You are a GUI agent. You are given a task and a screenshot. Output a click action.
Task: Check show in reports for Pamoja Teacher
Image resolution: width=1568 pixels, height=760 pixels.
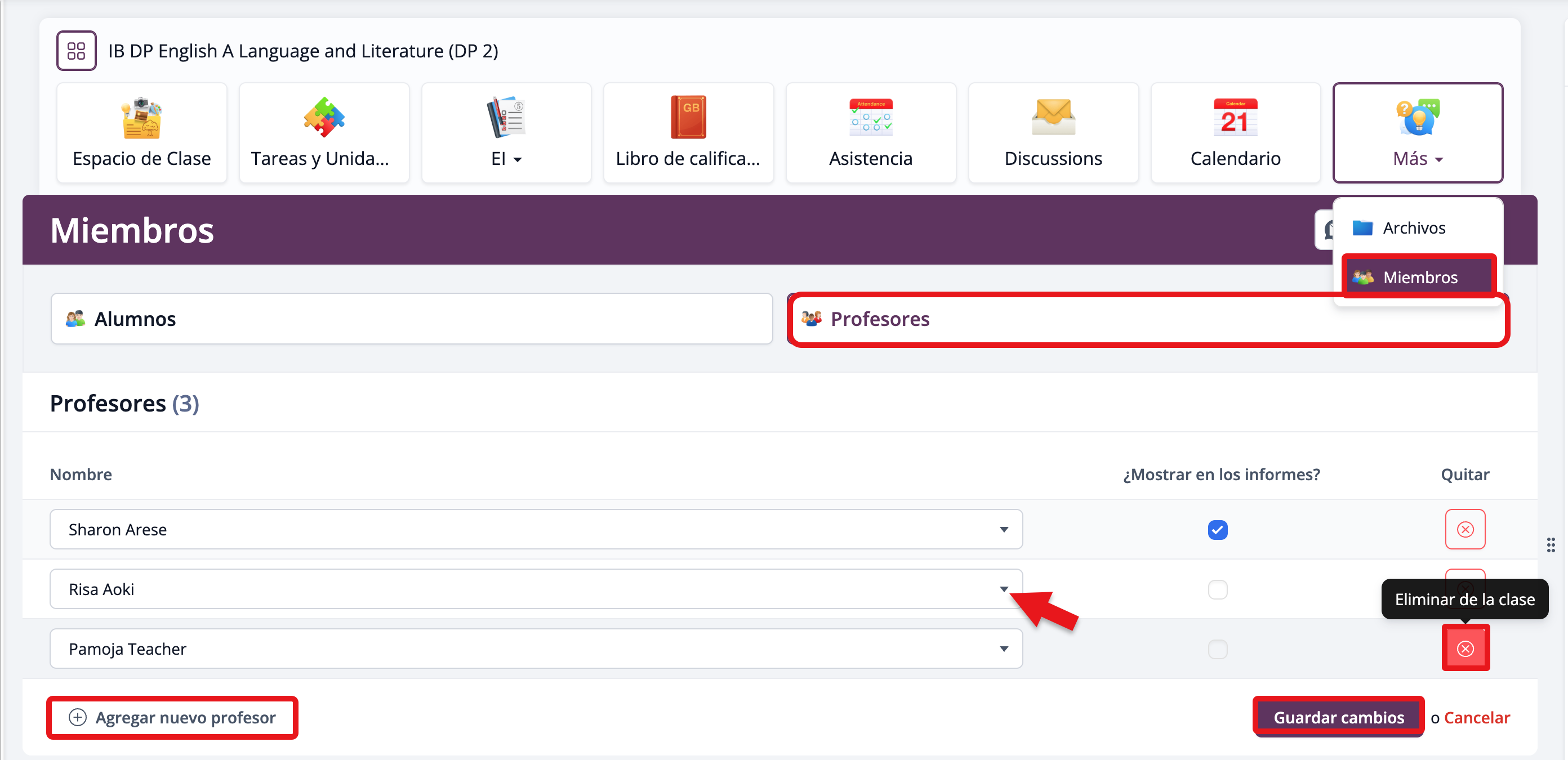pos(1217,649)
